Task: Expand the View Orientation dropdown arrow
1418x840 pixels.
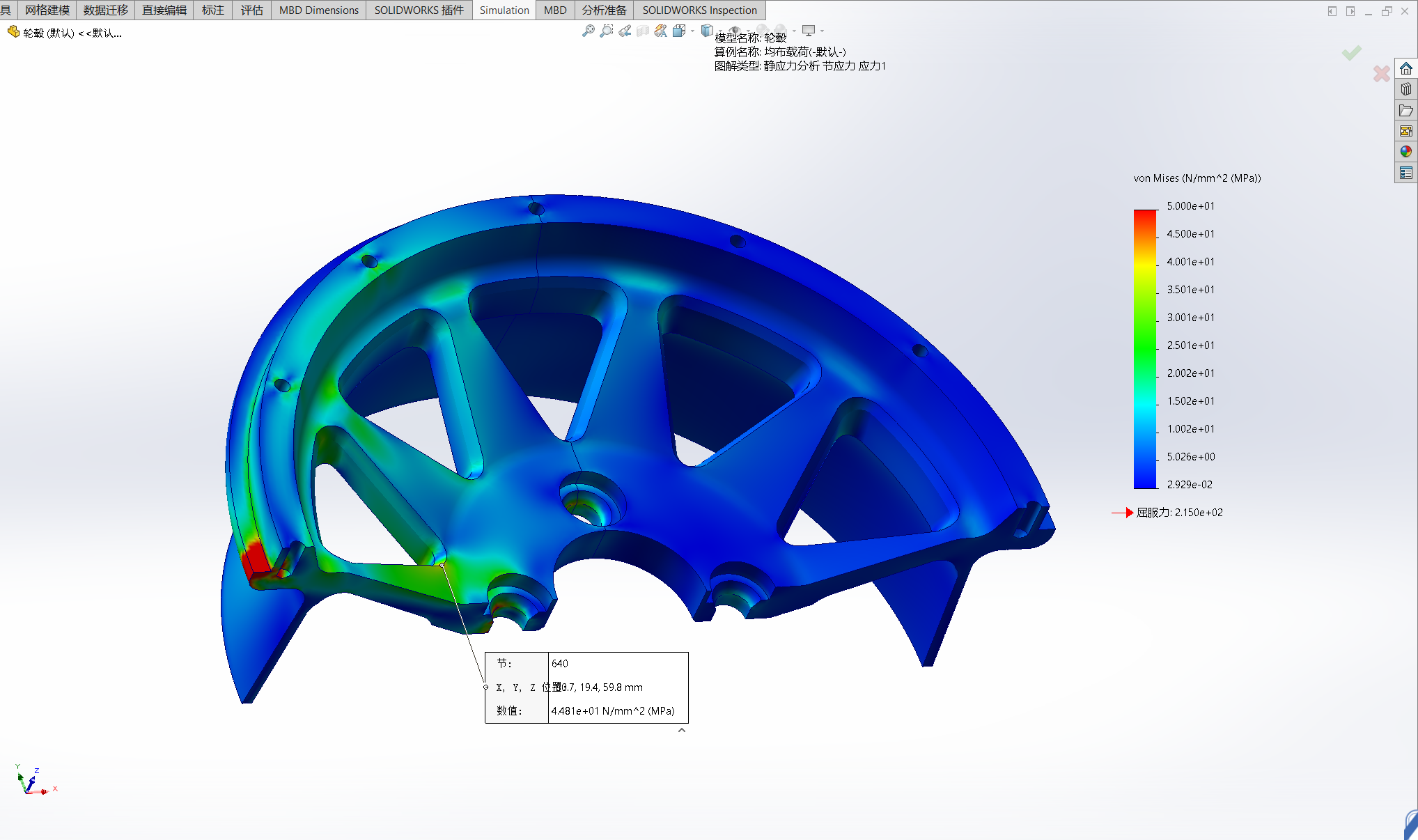Action: point(692,31)
